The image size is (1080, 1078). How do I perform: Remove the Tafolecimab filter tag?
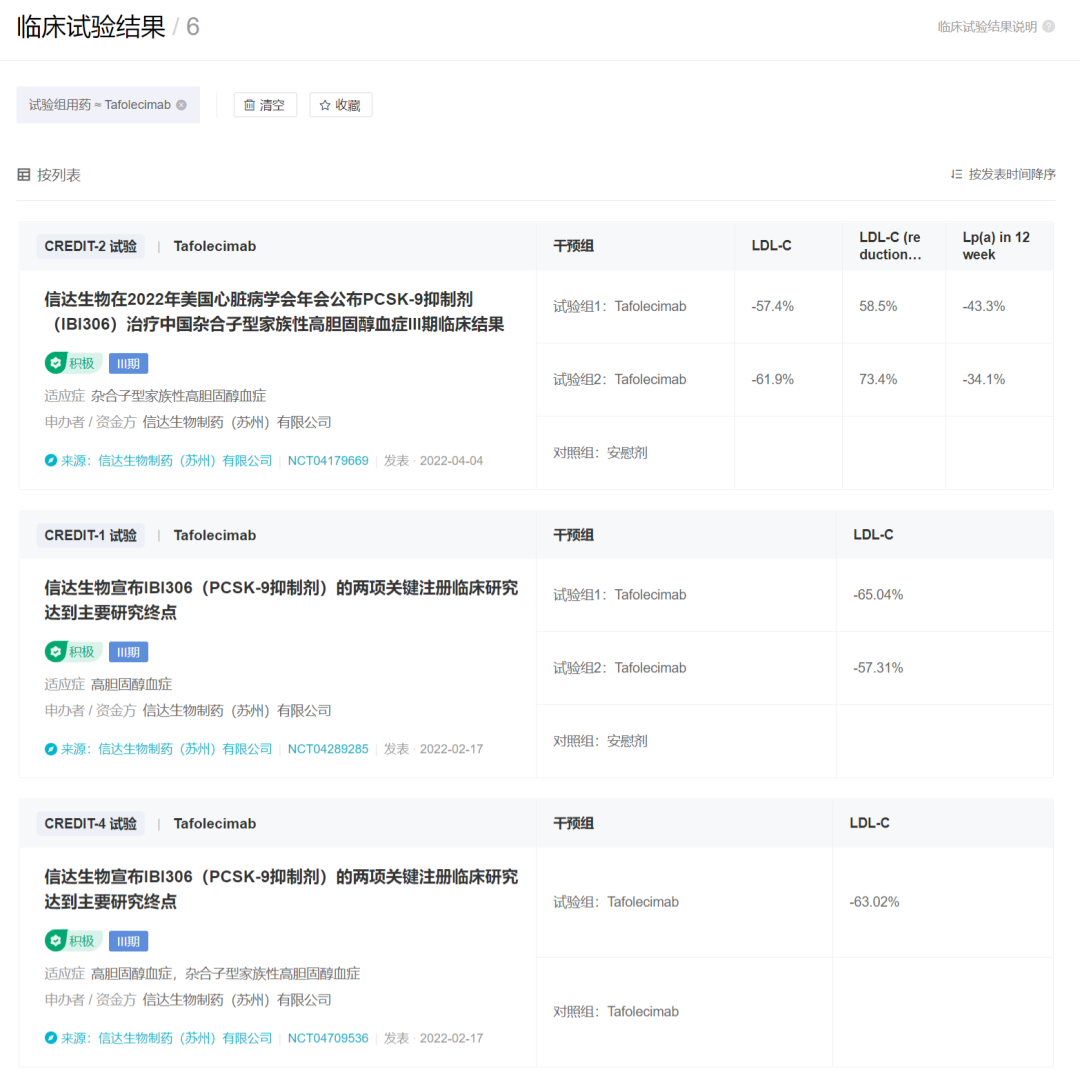[181, 105]
